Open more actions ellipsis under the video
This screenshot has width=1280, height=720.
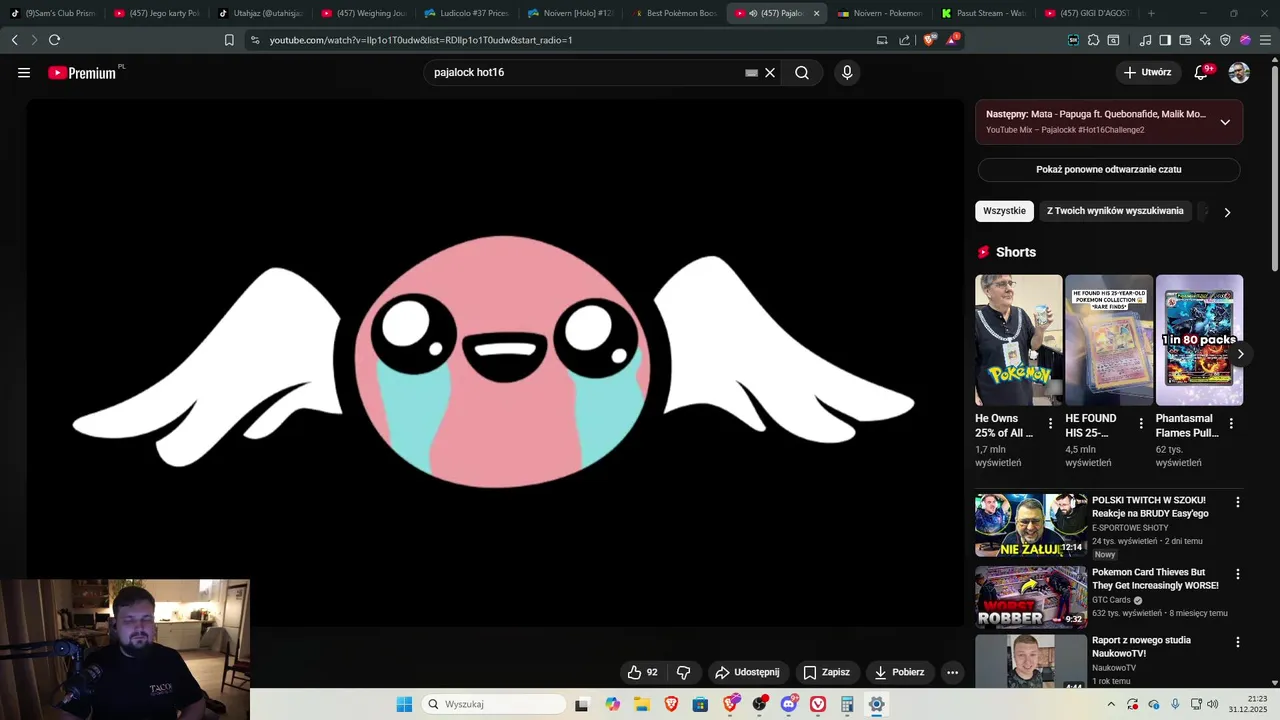pos(952,672)
